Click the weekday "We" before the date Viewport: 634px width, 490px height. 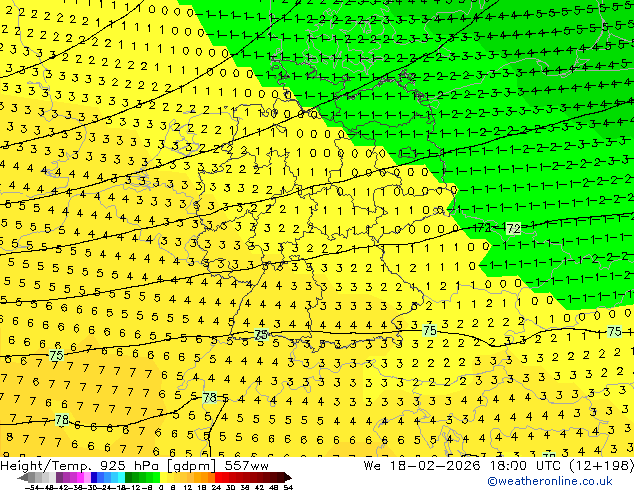(372, 466)
